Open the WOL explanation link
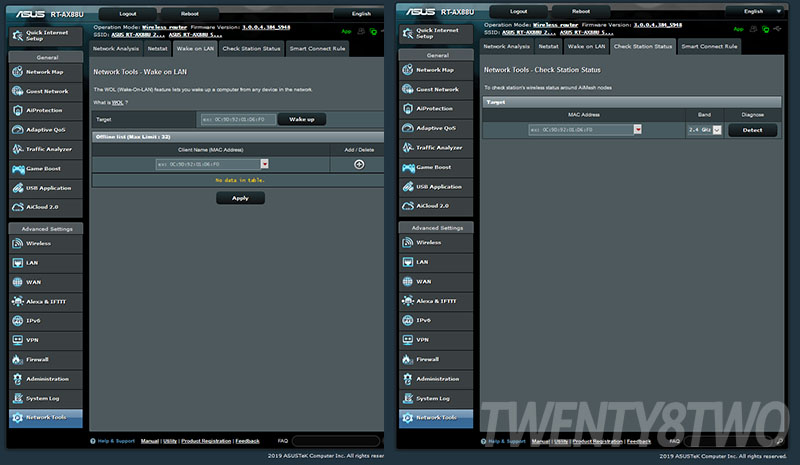Screen dimensions: 800x465 coord(118,103)
